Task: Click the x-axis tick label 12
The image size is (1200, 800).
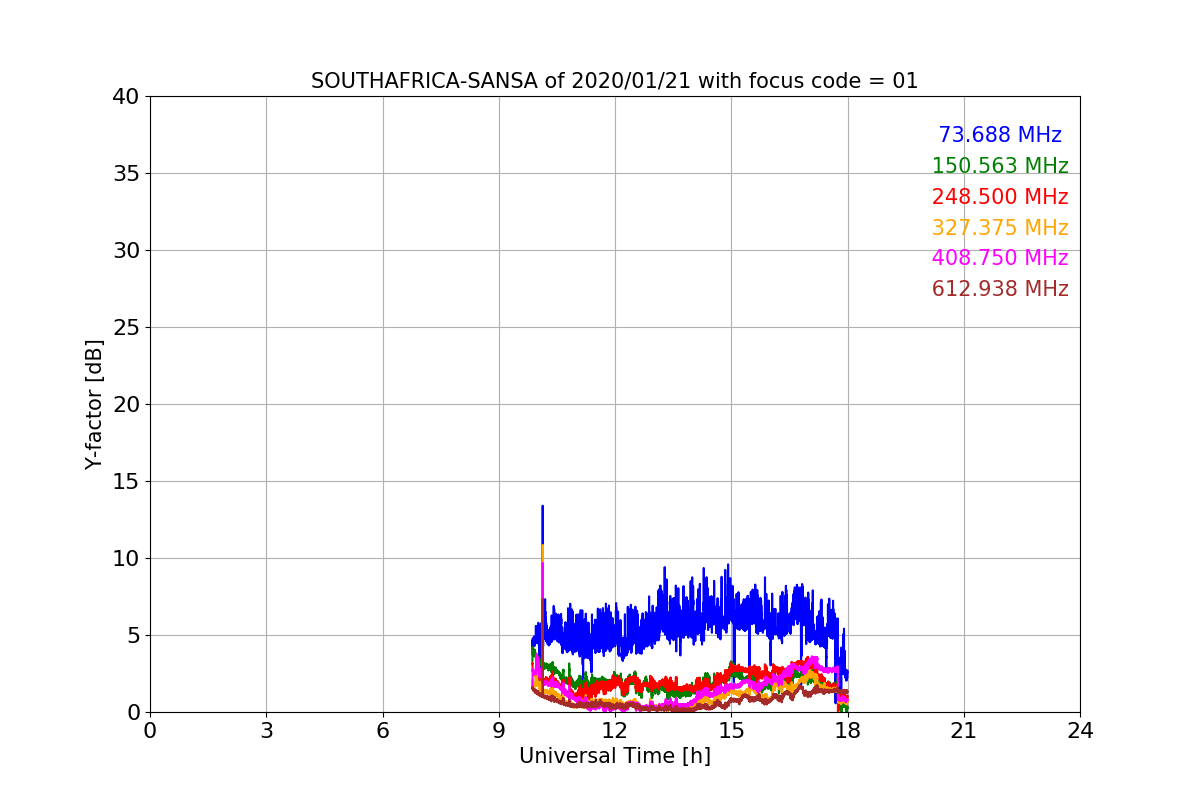Action: click(615, 731)
